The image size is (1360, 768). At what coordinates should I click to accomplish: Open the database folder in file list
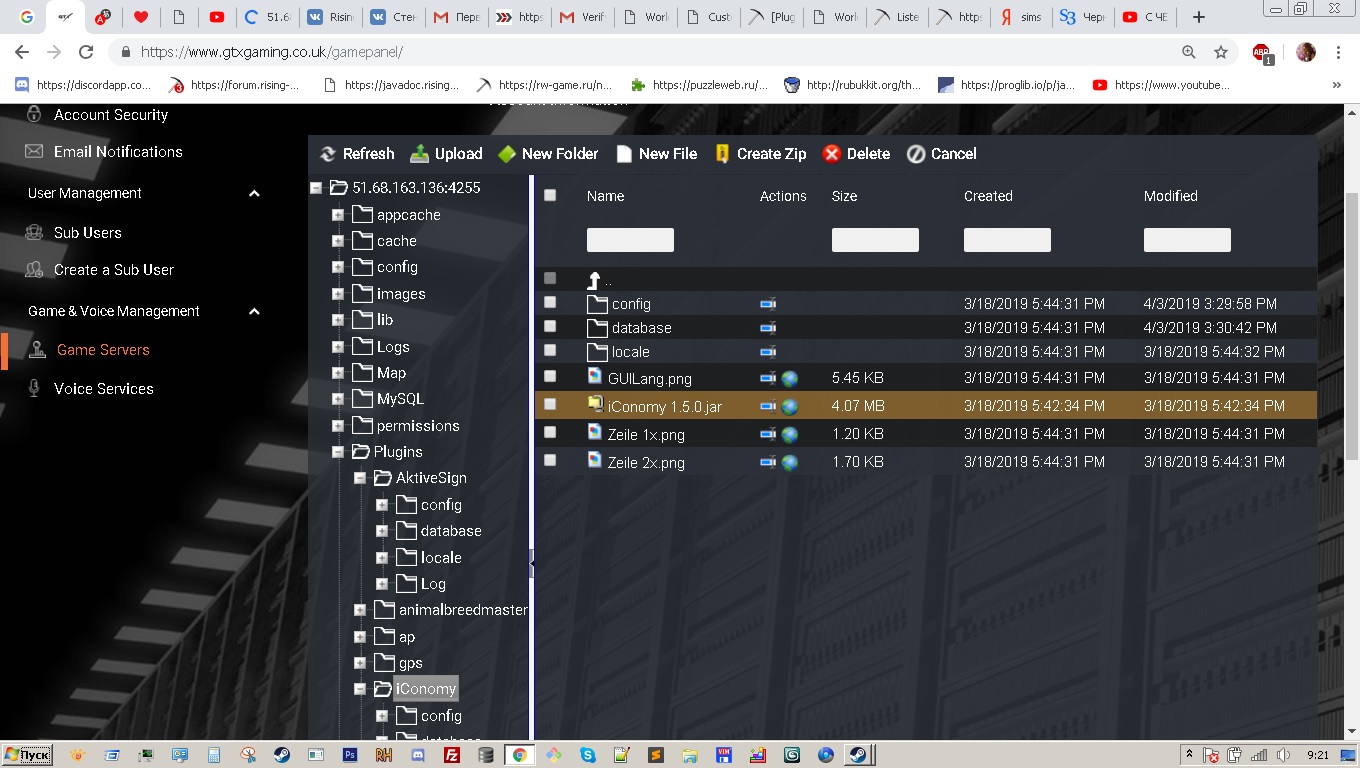coord(641,328)
